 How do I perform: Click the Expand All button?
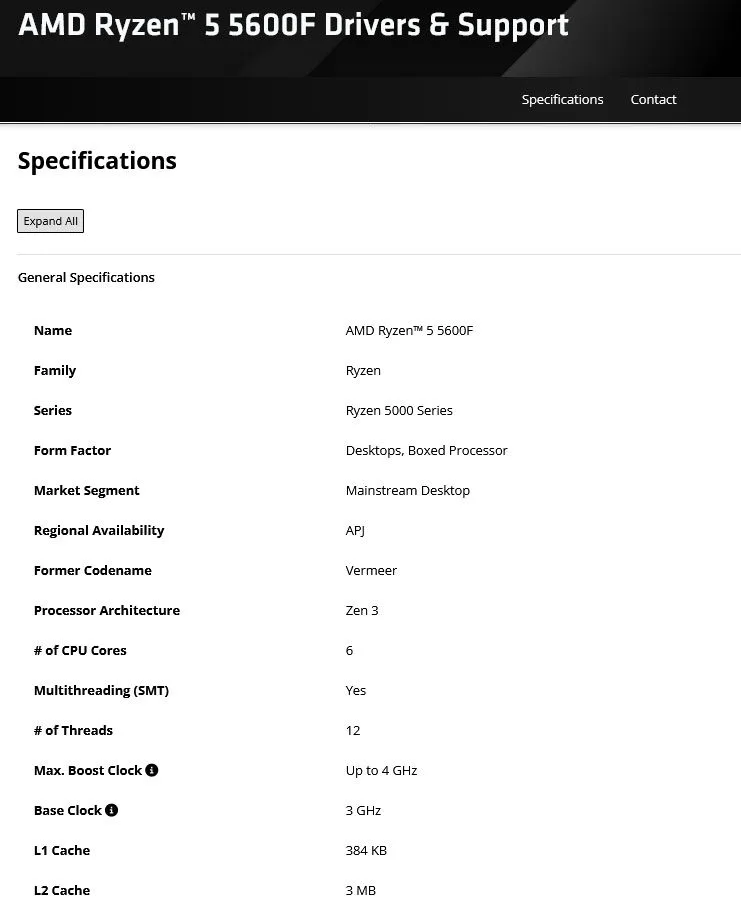(x=50, y=221)
